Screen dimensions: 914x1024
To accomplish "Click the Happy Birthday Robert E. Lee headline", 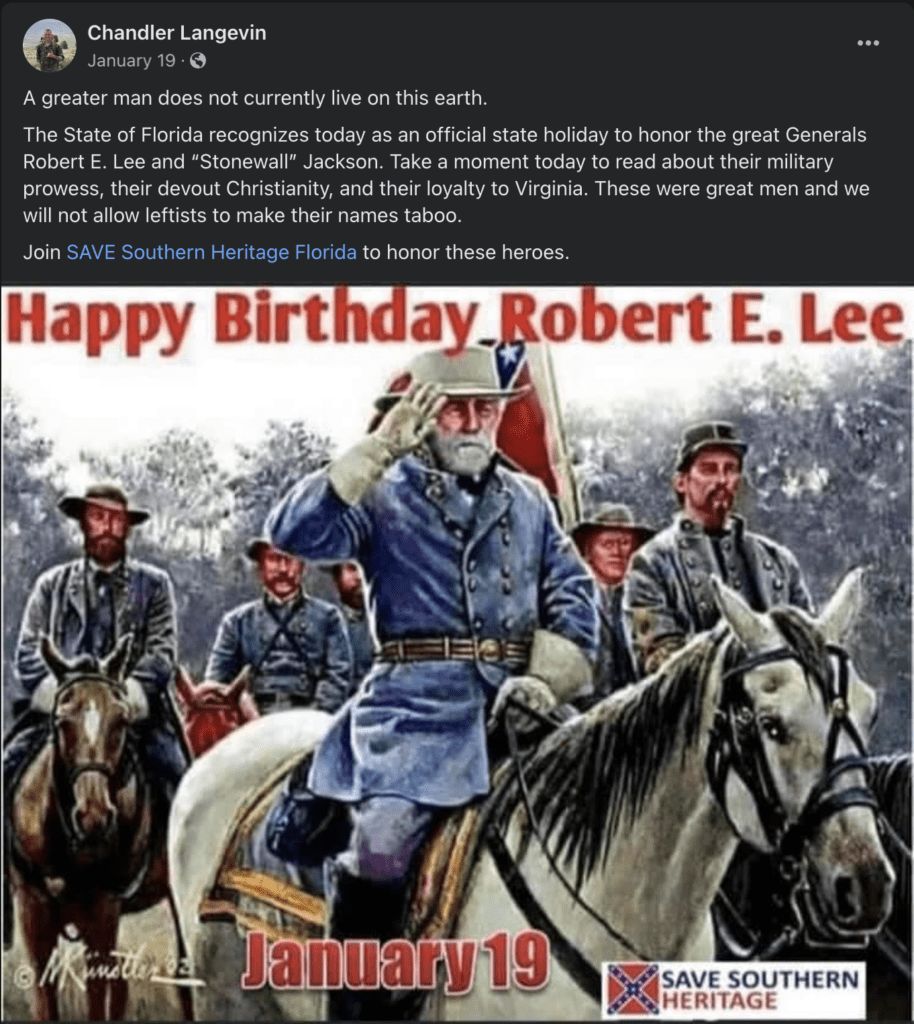I will [455, 319].
